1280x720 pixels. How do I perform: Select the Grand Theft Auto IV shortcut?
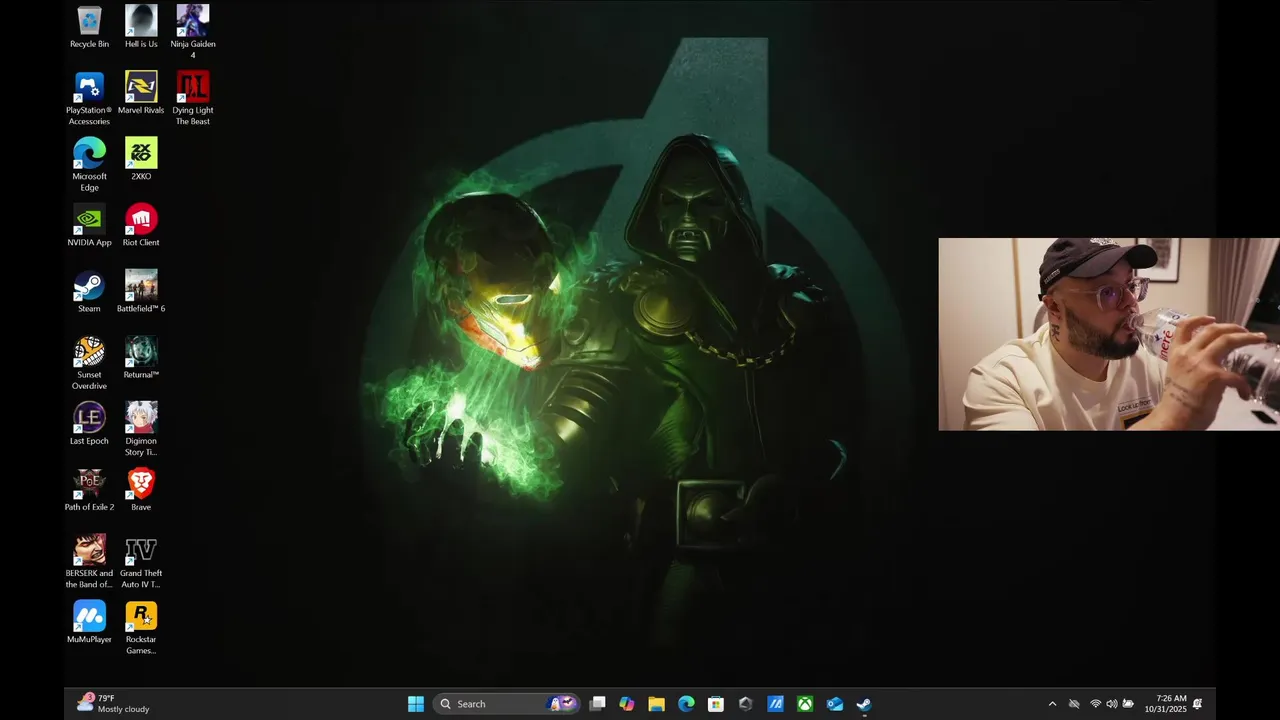pos(141,561)
